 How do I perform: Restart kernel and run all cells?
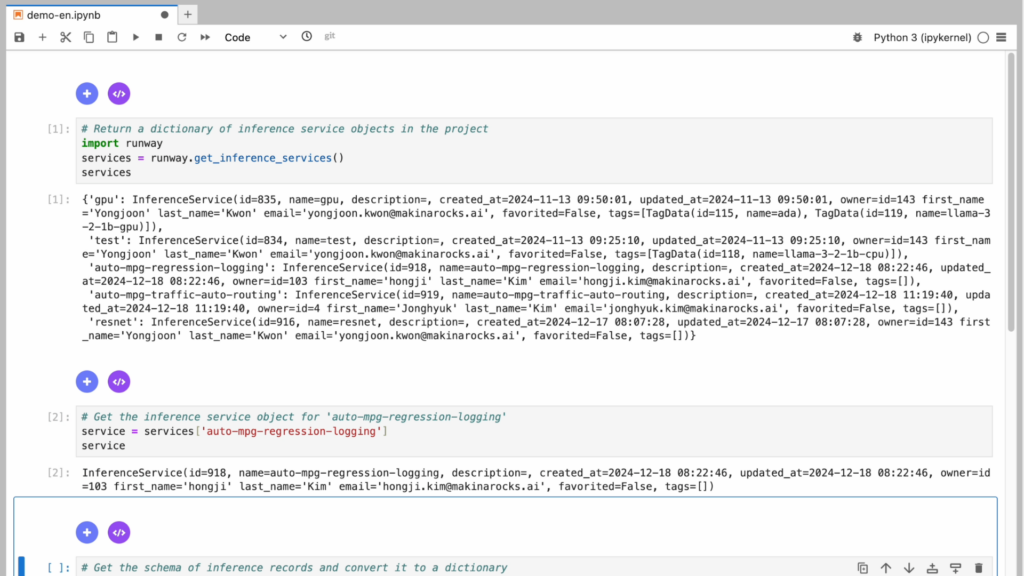[x=205, y=37]
